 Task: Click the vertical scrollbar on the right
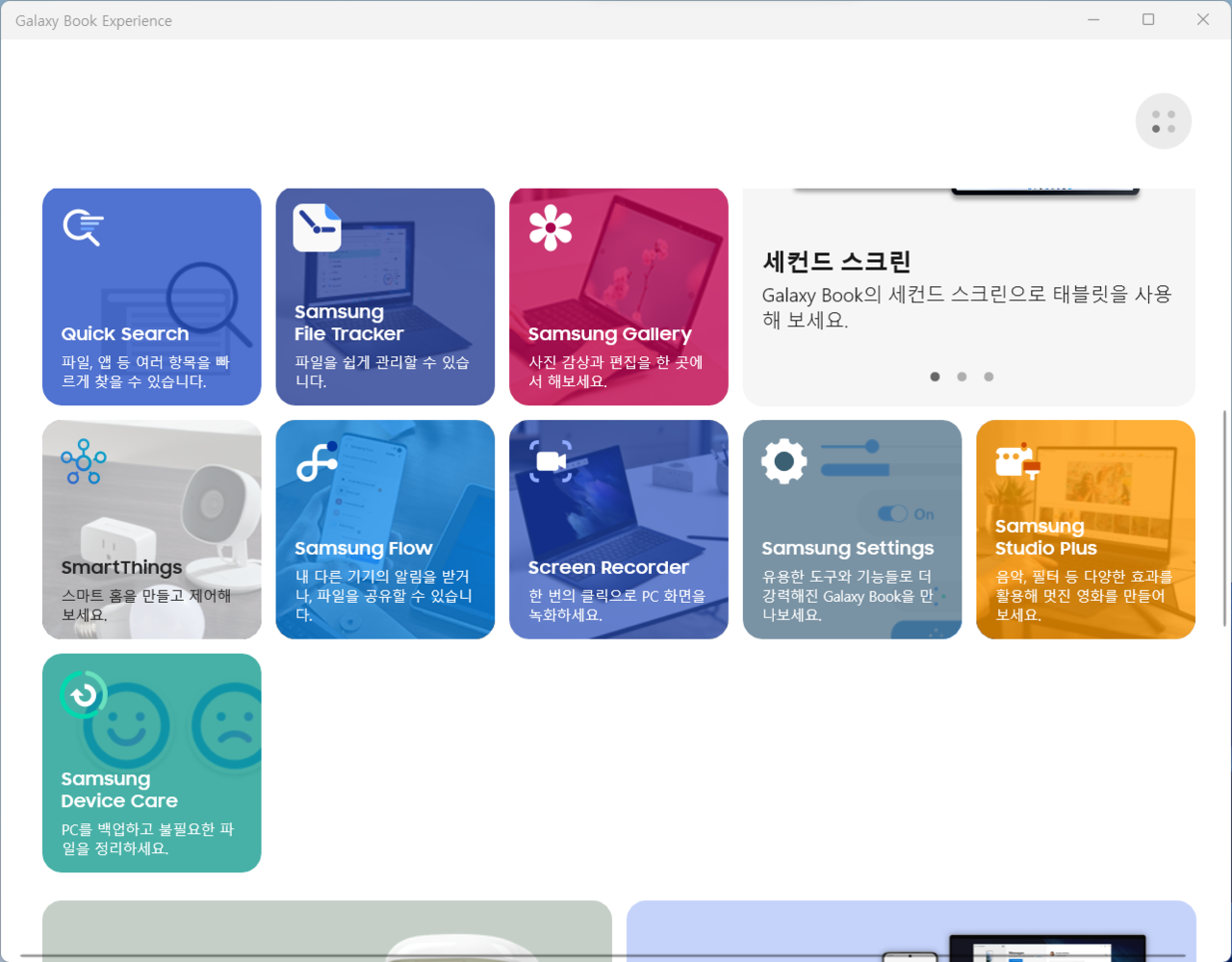pos(1224,518)
